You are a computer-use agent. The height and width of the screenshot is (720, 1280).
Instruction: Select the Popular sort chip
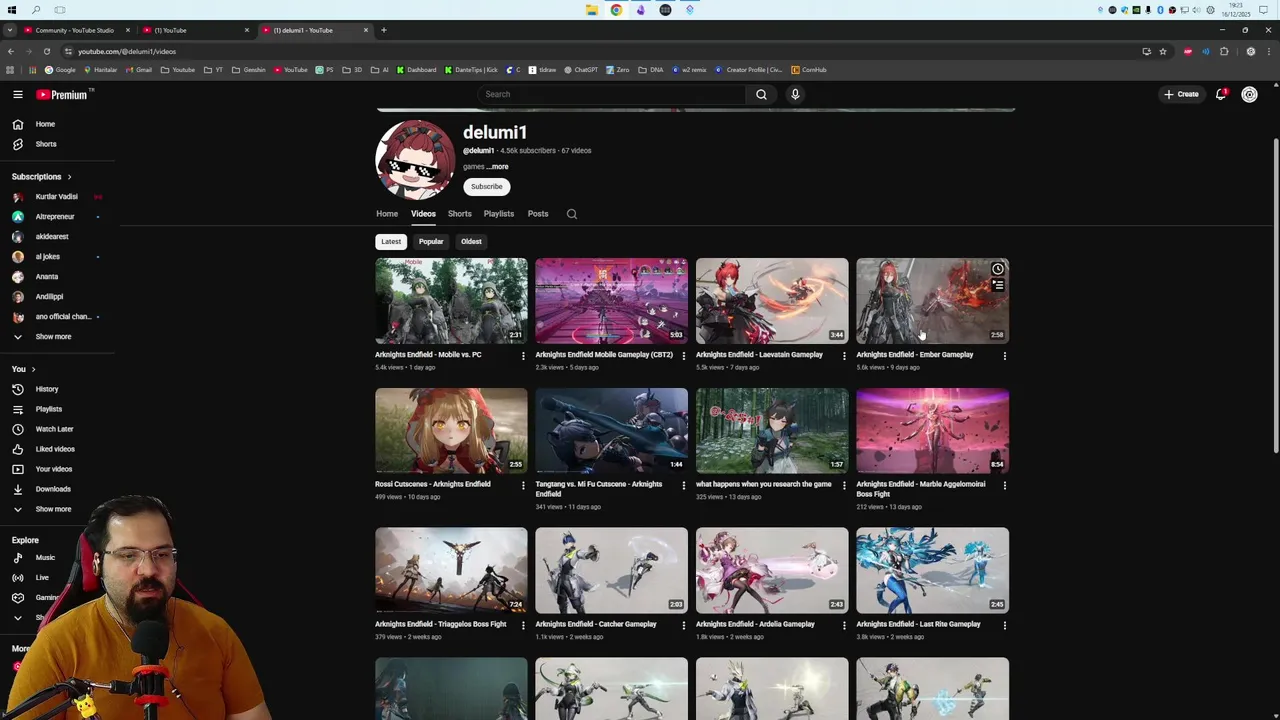431,241
